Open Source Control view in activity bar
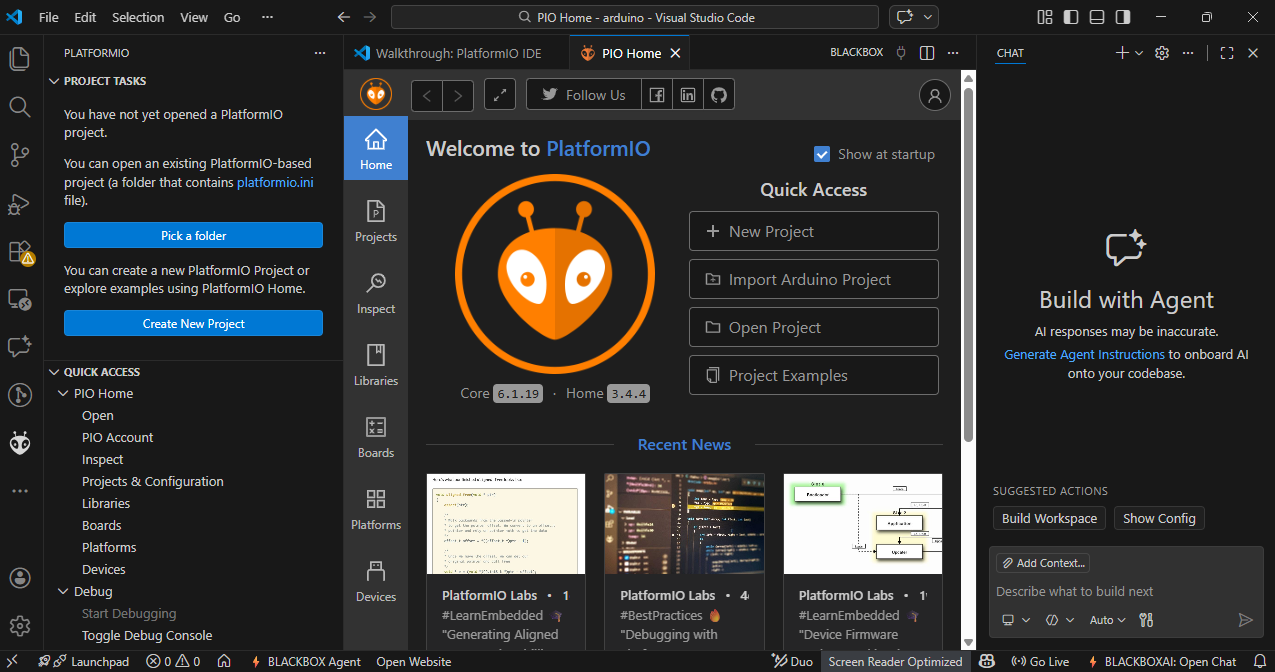Screen dimensions: 1275x672 (20, 154)
